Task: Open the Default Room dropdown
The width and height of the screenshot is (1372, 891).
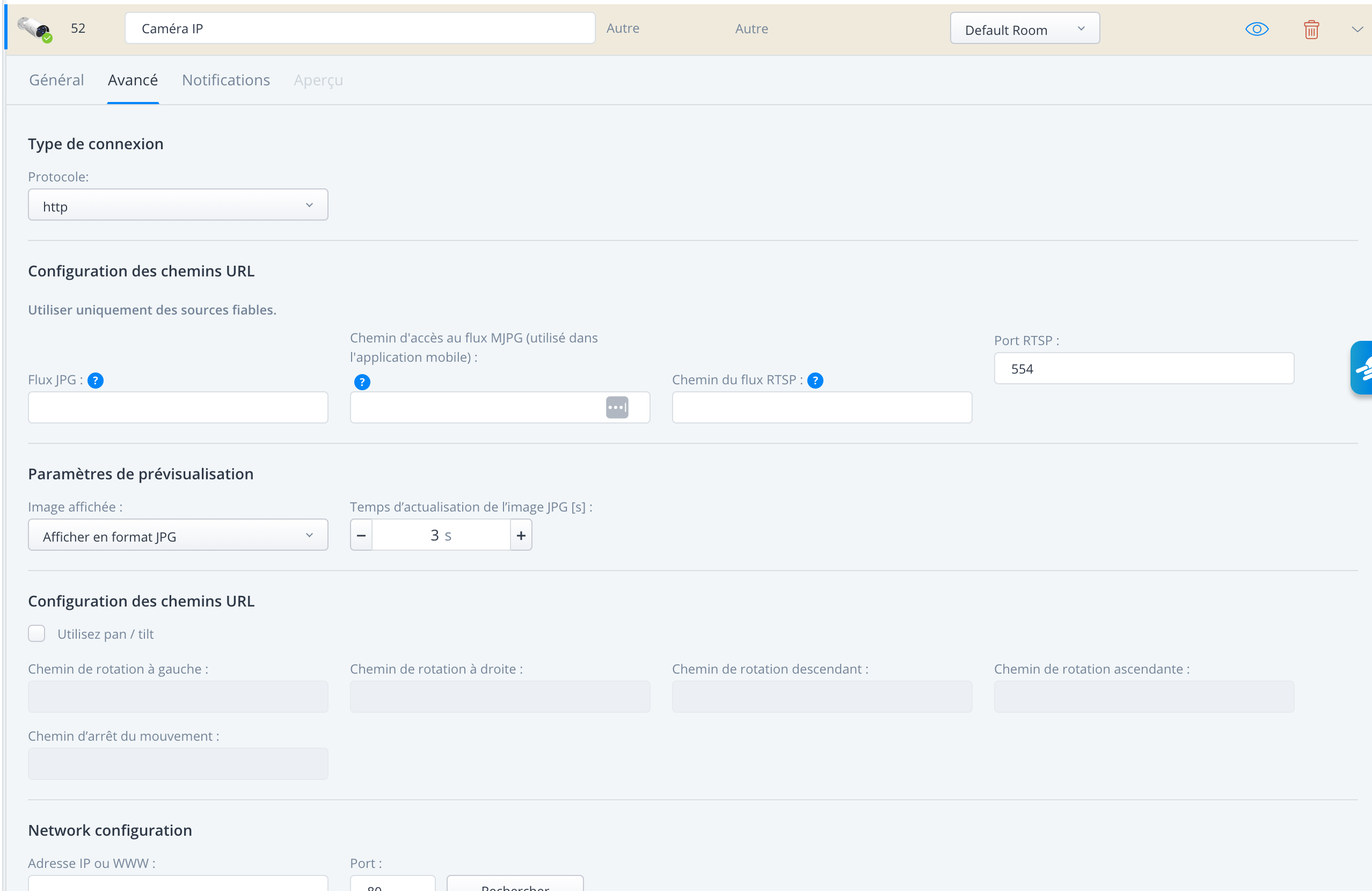Action: (1024, 29)
